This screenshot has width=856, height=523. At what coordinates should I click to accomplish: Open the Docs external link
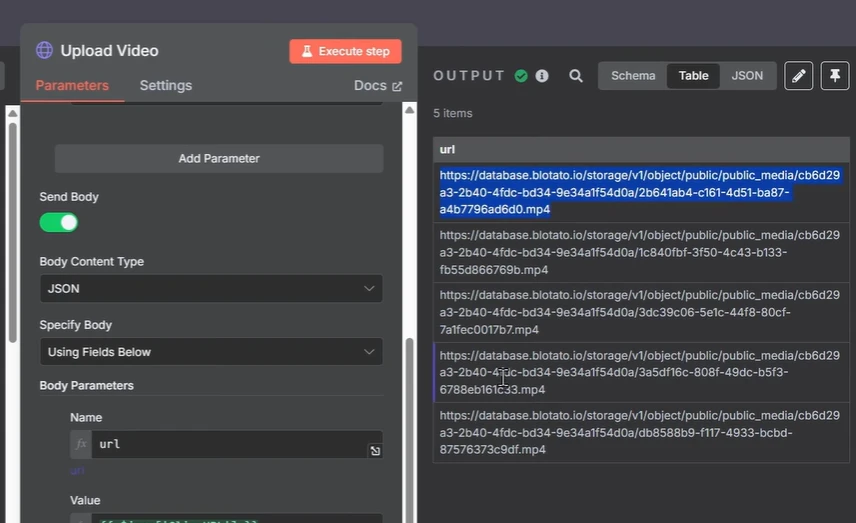[x=378, y=86]
